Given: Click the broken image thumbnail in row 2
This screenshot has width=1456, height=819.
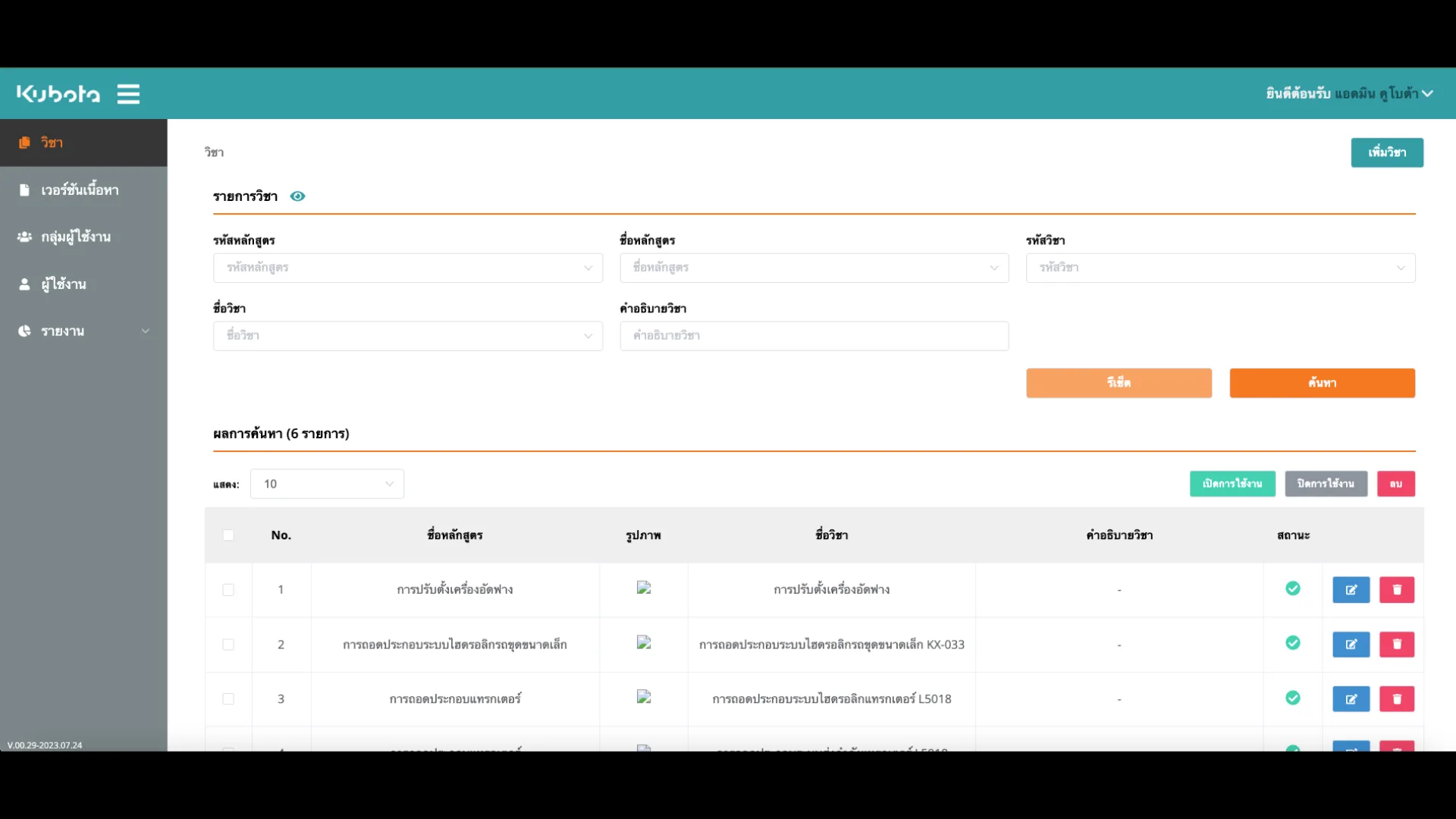Looking at the screenshot, I should coord(644,643).
